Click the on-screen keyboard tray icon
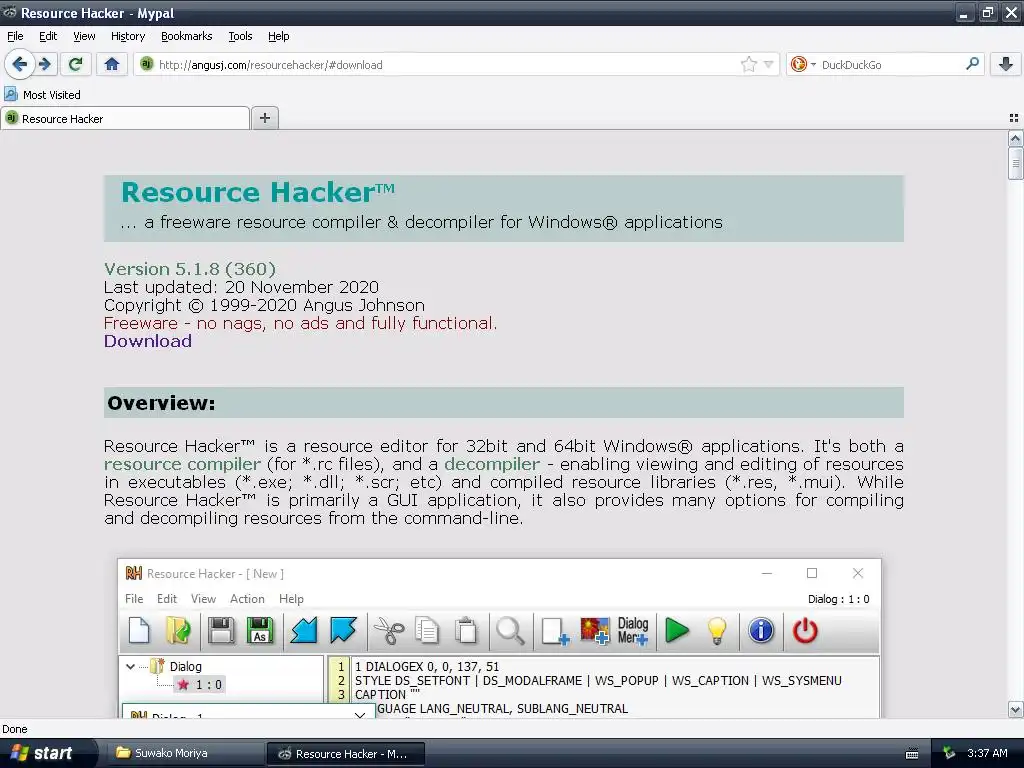Image resolution: width=1024 pixels, height=768 pixels. click(x=912, y=754)
